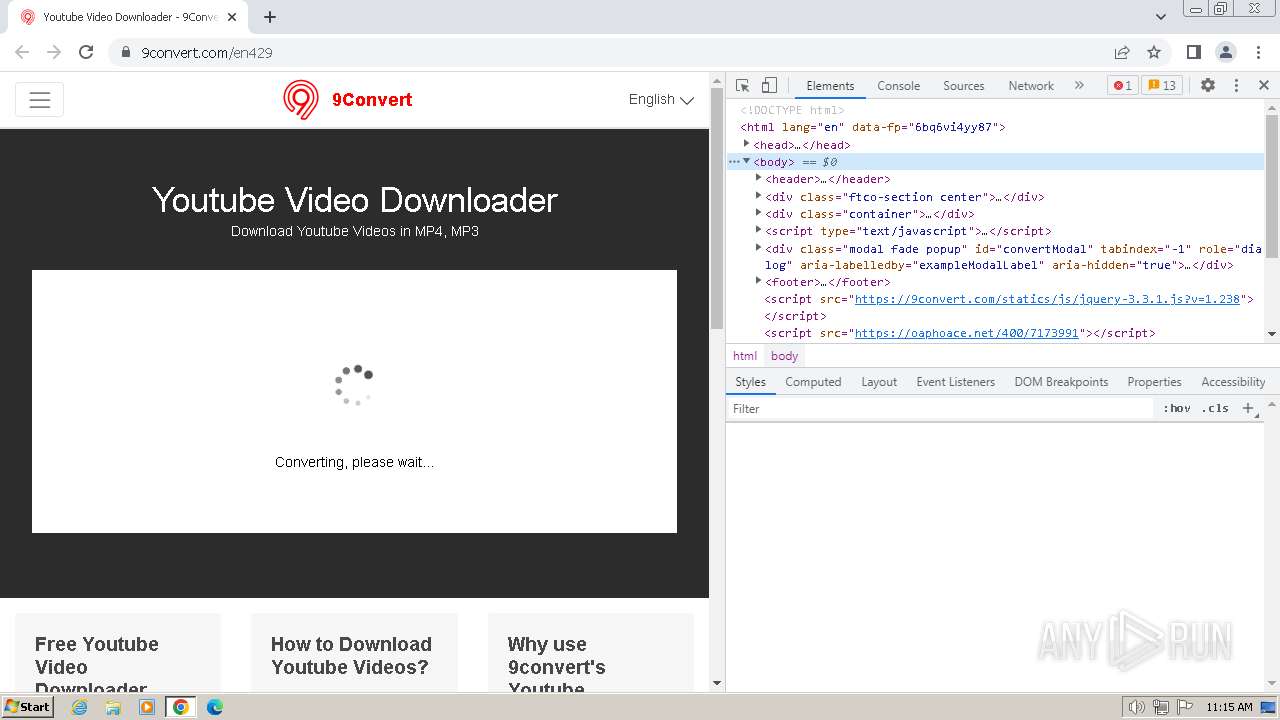
Task: Close the Youtube Video Downloader tab
Action: [x=232, y=17]
